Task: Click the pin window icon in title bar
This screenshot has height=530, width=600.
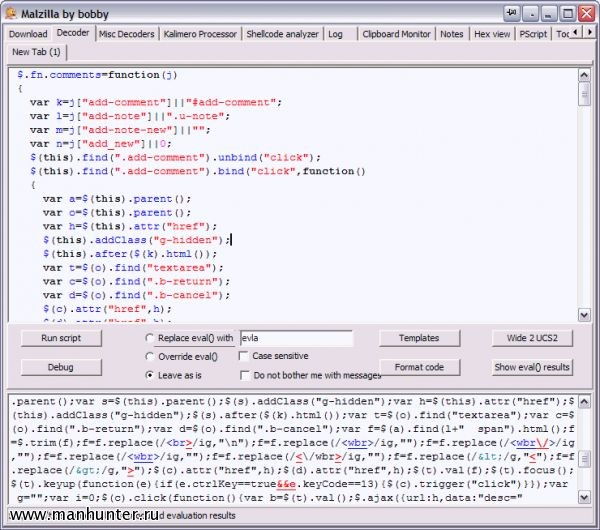Action: coord(512,13)
